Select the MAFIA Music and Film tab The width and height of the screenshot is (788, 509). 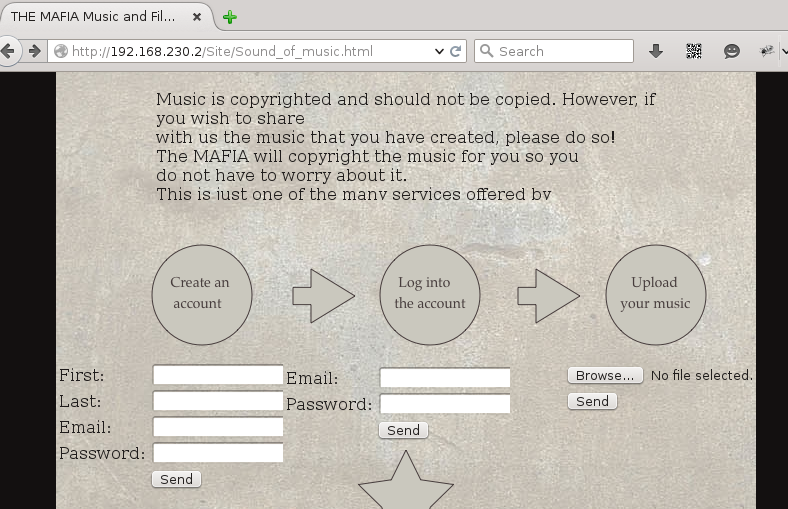95,17
